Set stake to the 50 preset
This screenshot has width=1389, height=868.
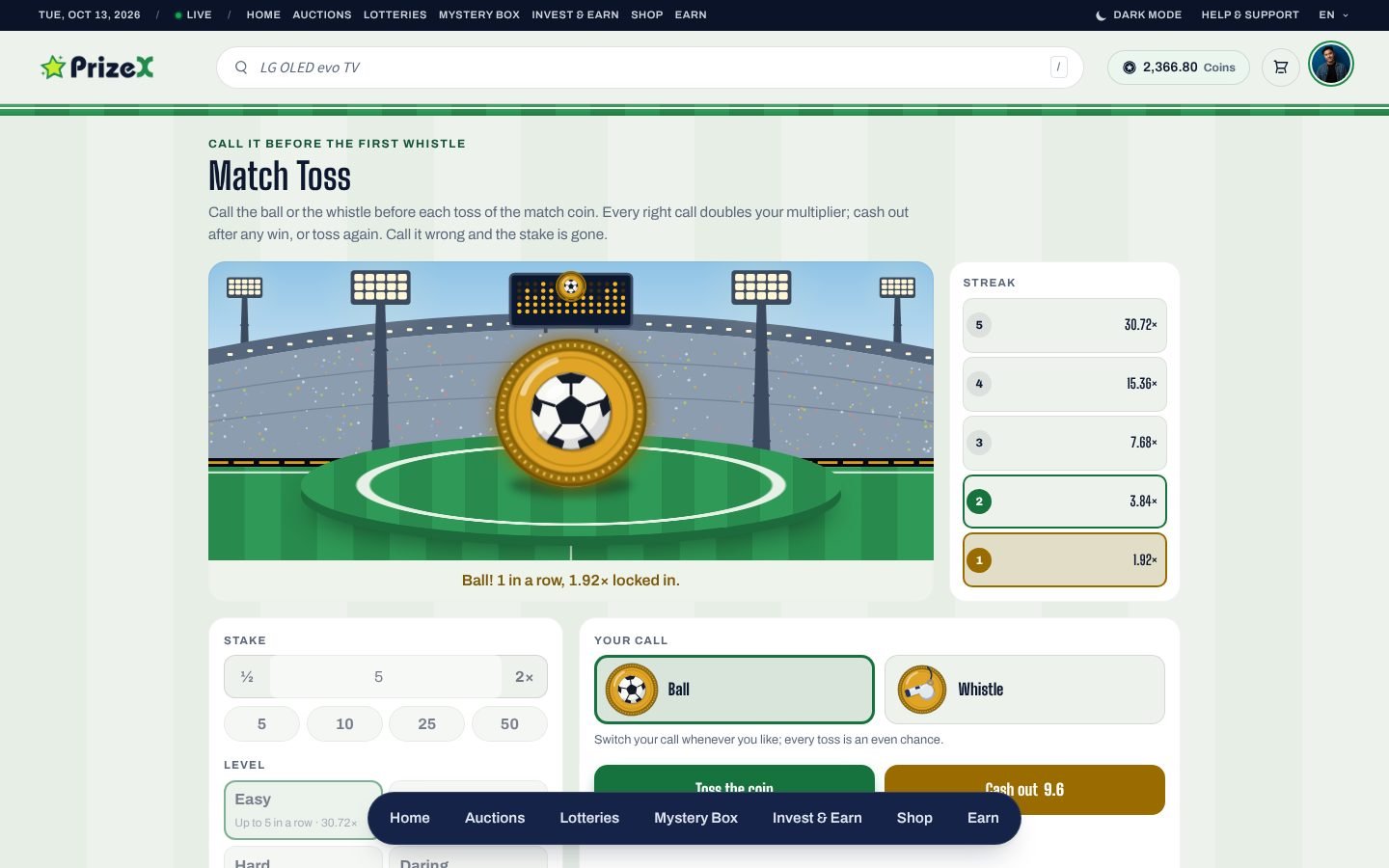pos(509,724)
